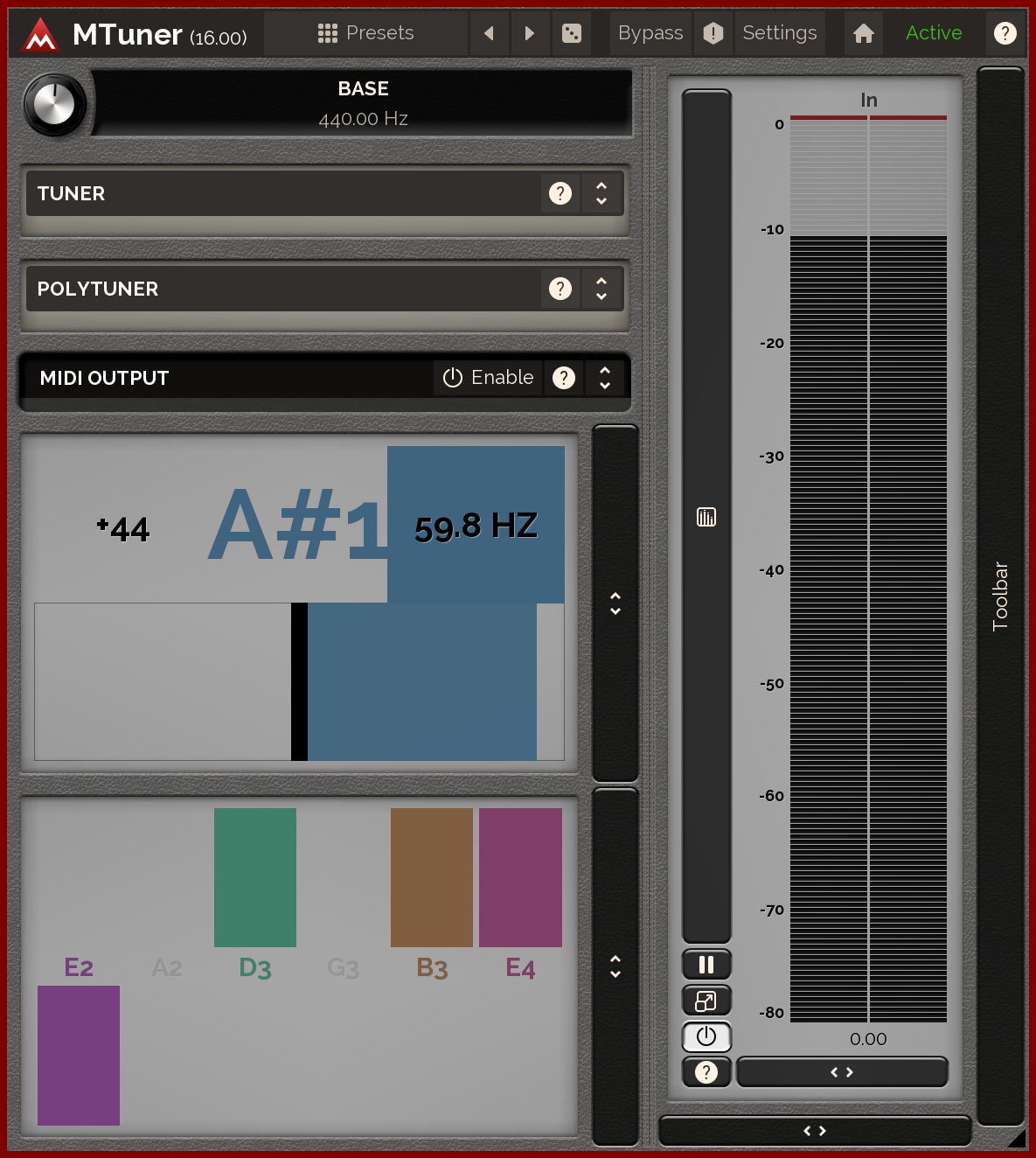Click the home icon
Image resolution: width=1036 pixels, height=1158 pixels.
pos(864,33)
